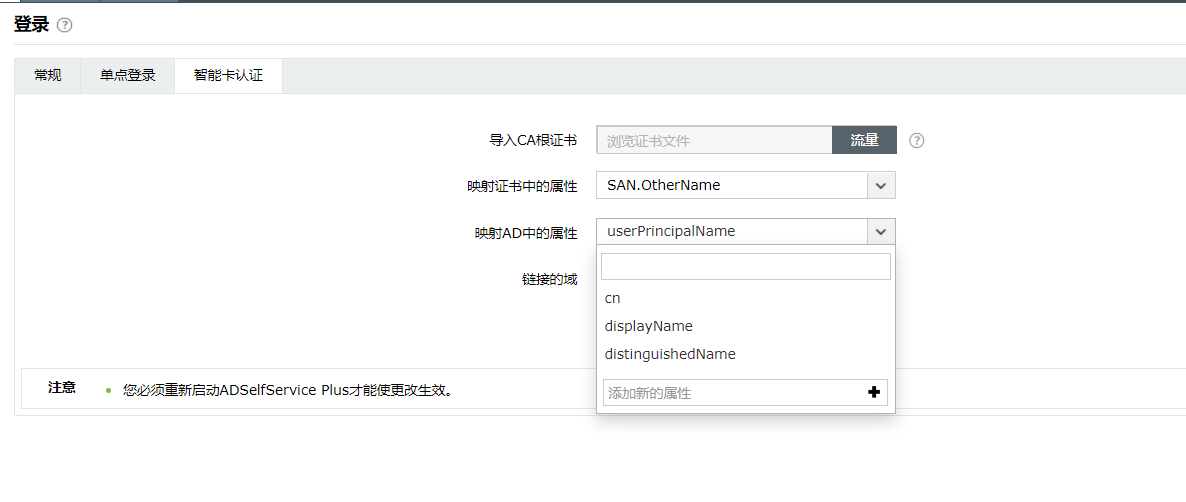Click the help icon next to 流量 button
This screenshot has width=1186, height=502.
click(916, 141)
